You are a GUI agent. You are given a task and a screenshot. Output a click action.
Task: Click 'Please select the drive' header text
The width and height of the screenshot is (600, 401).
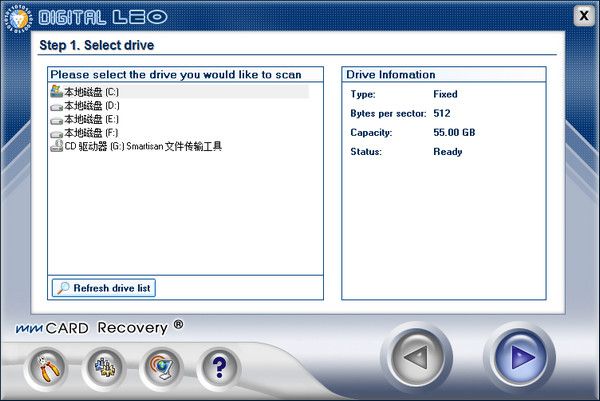coord(176,75)
